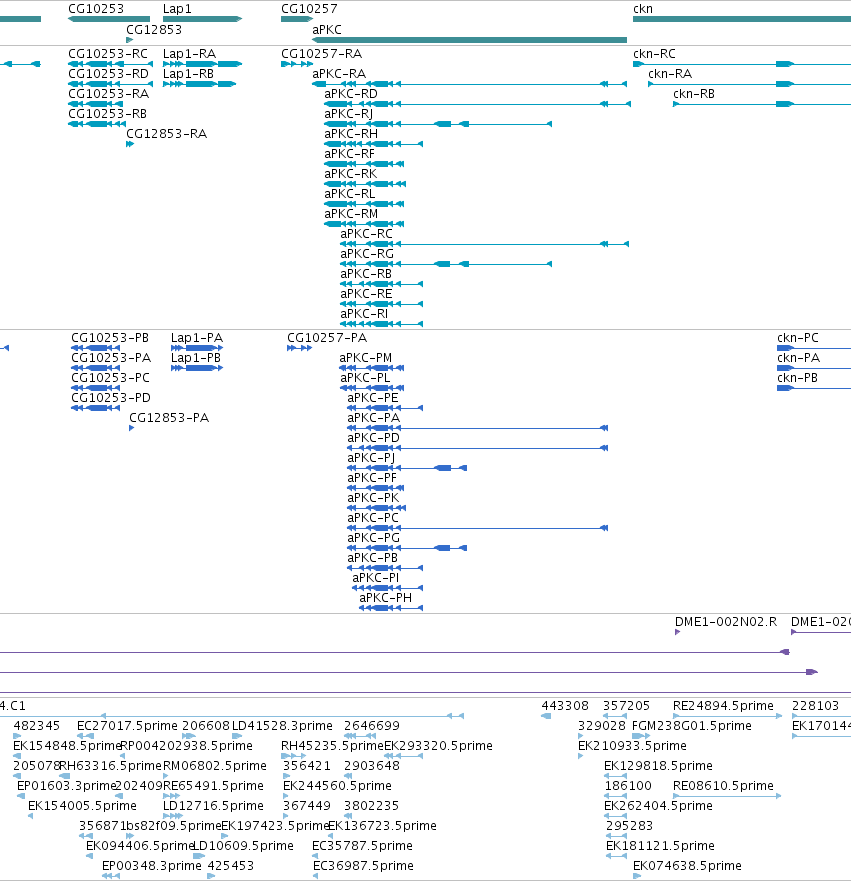Open the aPKC-RA transcript label
Image resolution: width=851 pixels, height=881 pixels.
pos(339,74)
